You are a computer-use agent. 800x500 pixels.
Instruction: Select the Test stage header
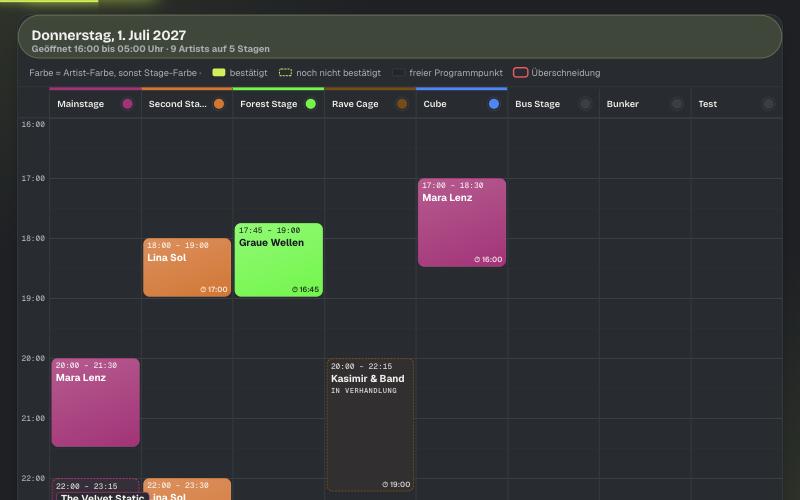click(x=736, y=104)
